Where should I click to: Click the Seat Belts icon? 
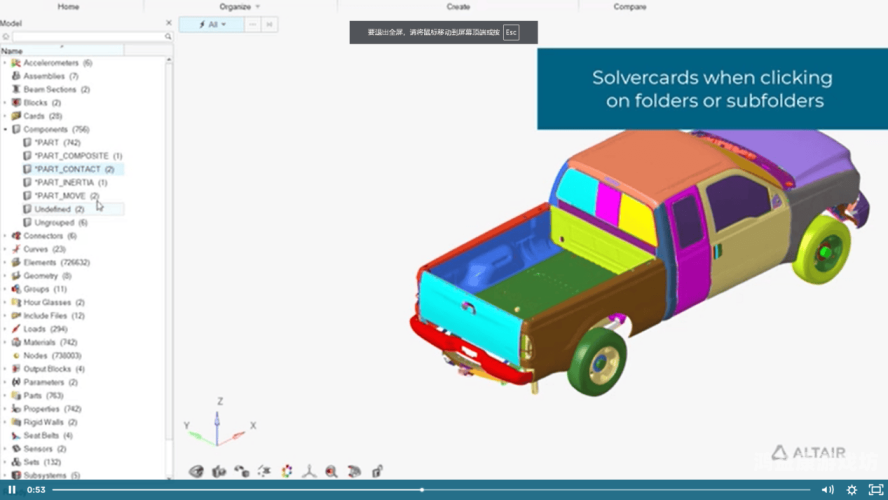(x=16, y=435)
